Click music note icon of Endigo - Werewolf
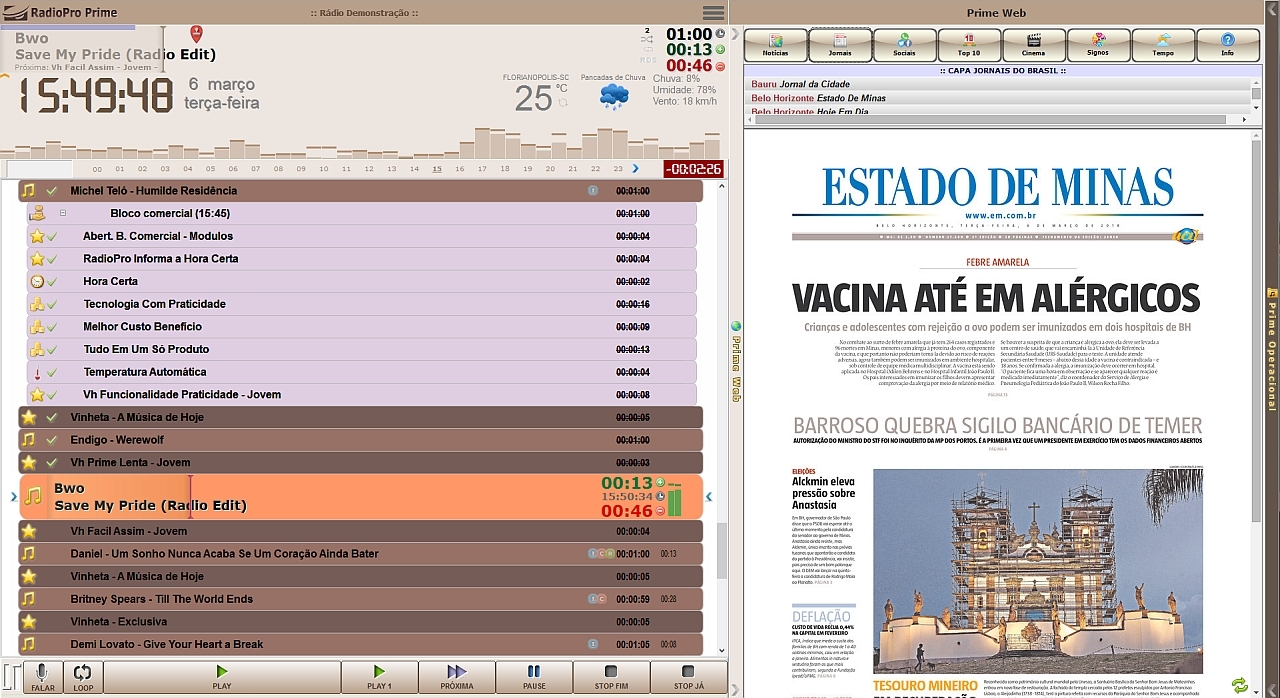 [28, 440]
